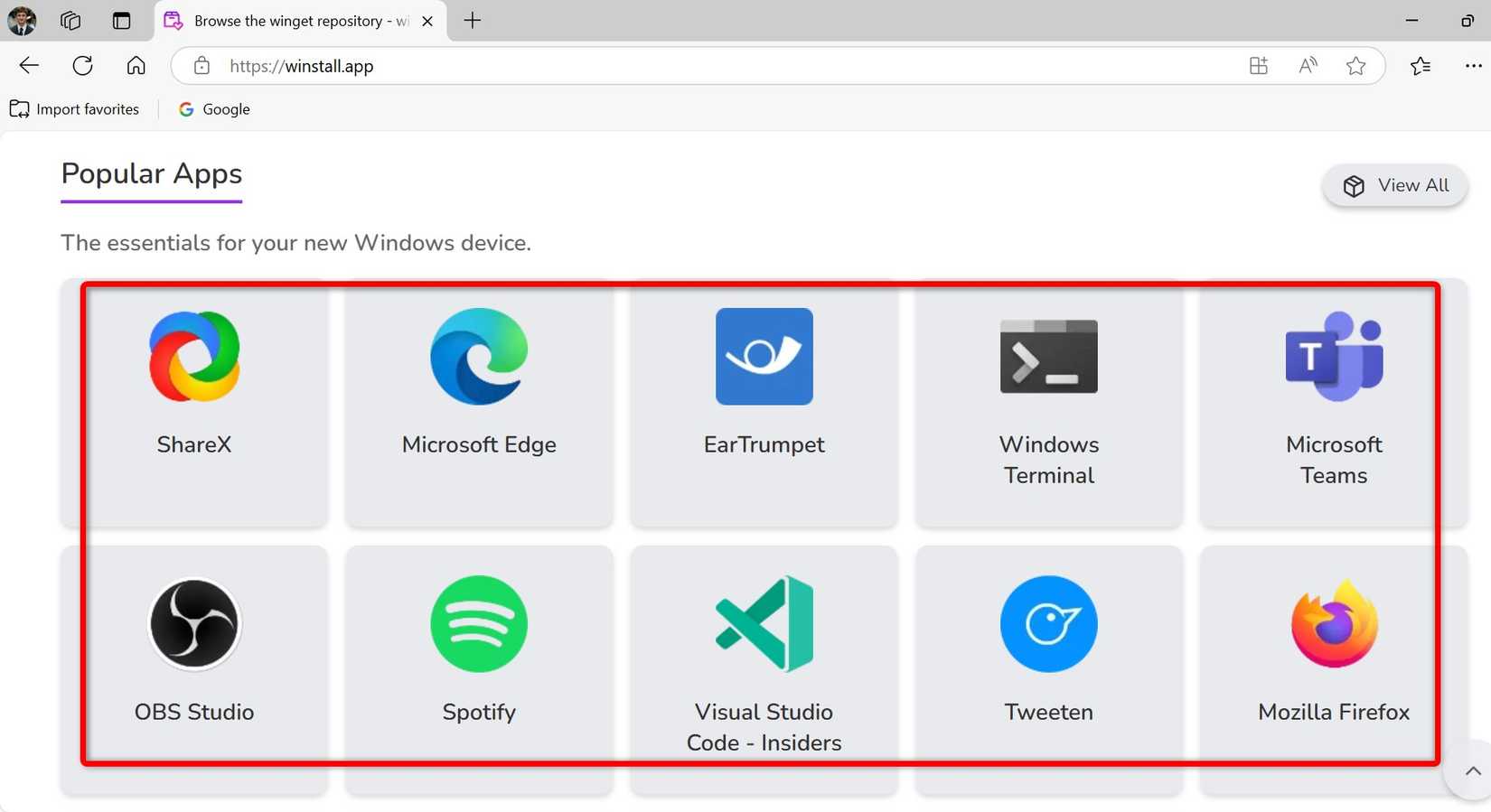Open the browser home page
Screen dimensions: 1491x812
(x=136, y=65)
